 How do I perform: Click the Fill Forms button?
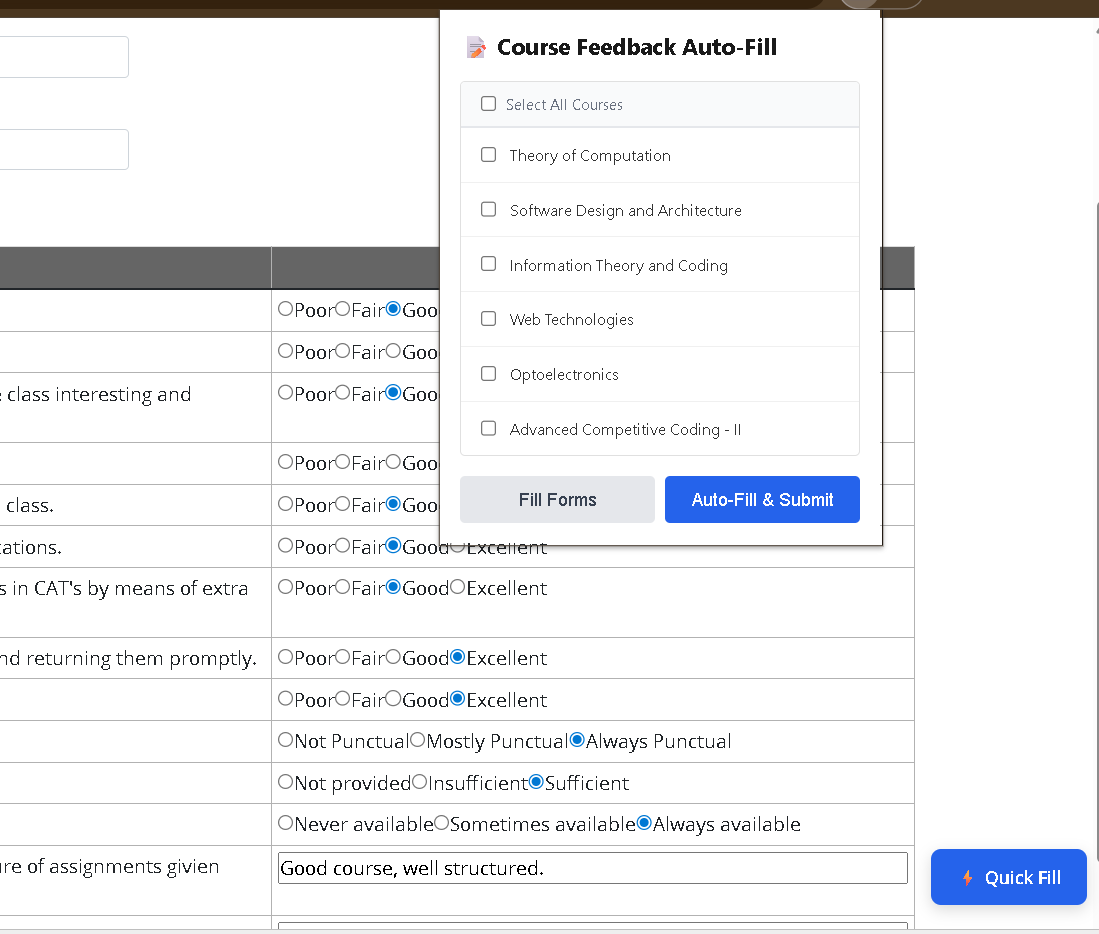click(x=557, y=499)
